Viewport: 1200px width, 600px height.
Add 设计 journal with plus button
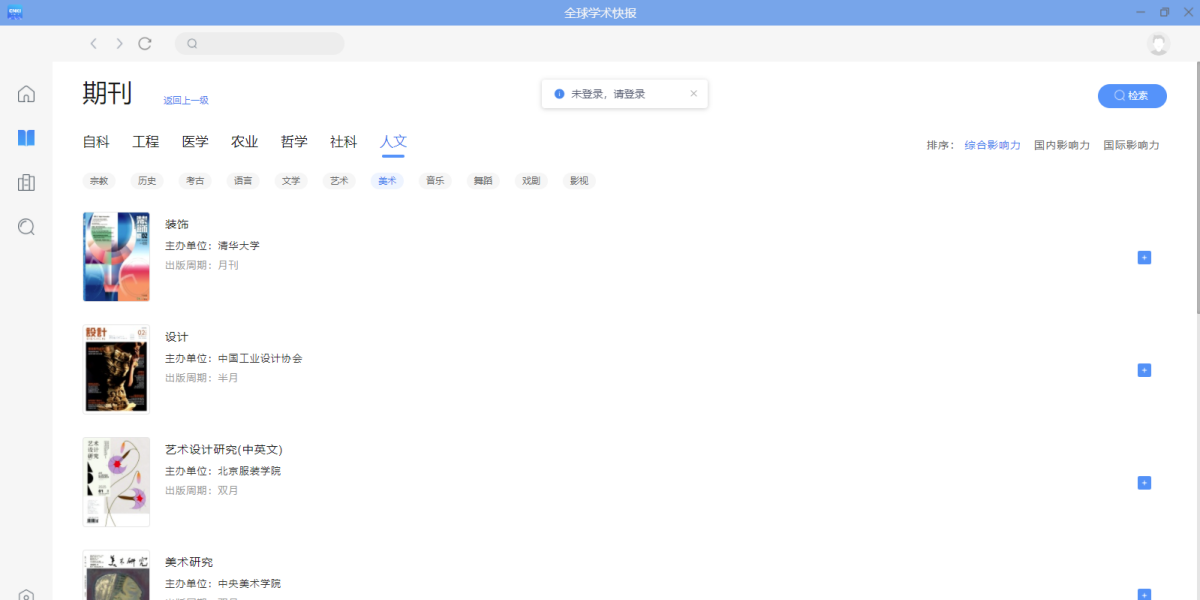[1144, 370]
